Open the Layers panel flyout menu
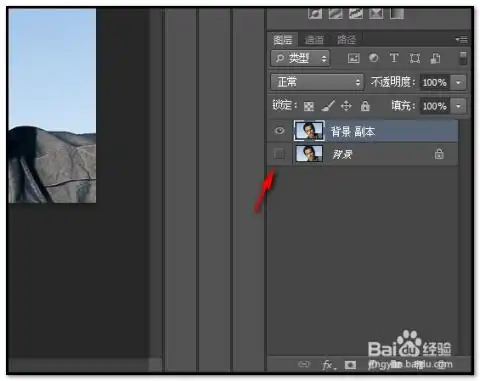Screen dimensions: 480x381 tap(462, 40)
